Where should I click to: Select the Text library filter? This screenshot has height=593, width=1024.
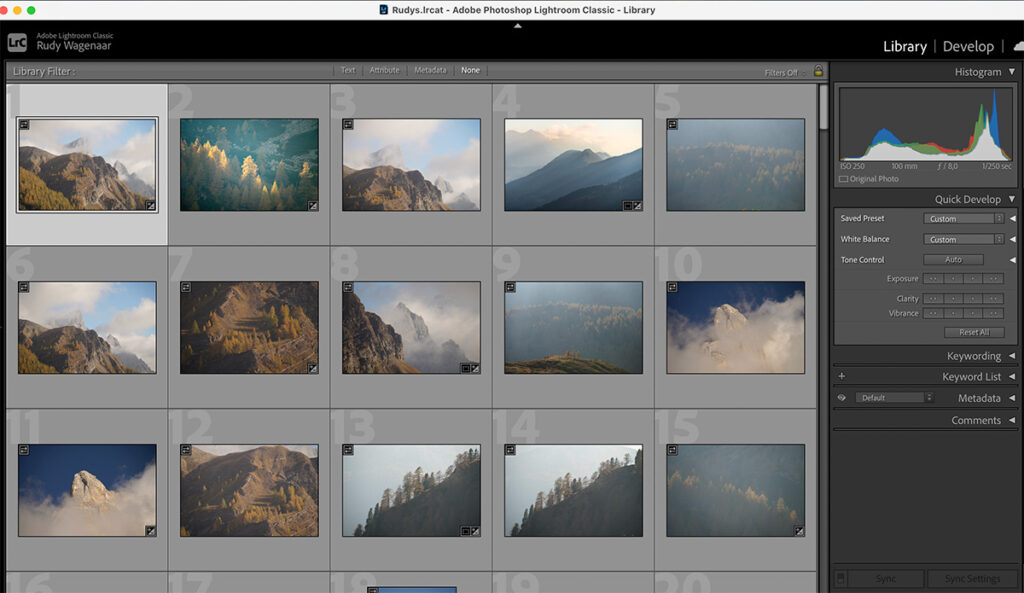(x=348, y=71)
